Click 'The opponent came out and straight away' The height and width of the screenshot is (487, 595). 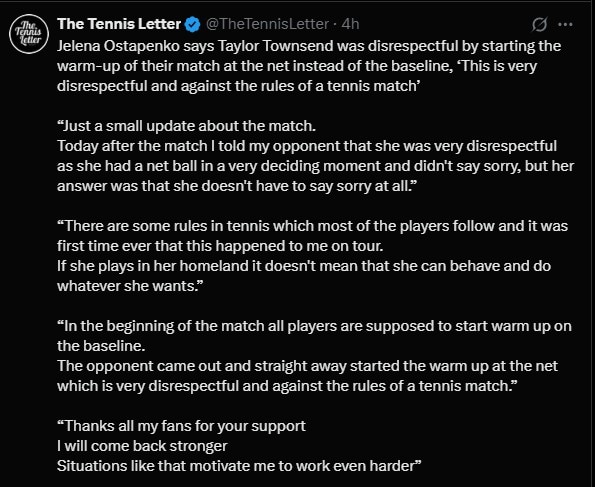[307, 366]
